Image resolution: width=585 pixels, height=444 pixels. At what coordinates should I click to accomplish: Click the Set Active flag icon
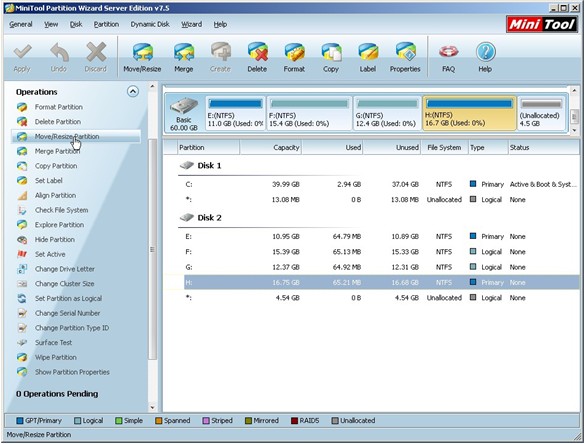coord(22,254)
